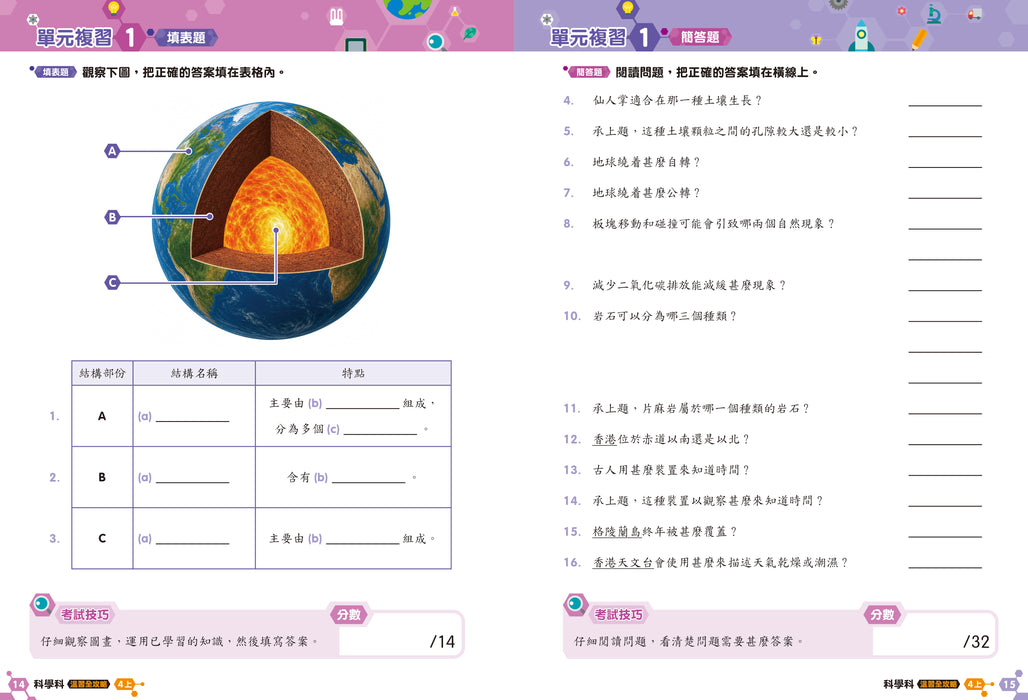Click the blank after 分為多個 (c)
Screen dimensions: 1028x700
[380, 430]
